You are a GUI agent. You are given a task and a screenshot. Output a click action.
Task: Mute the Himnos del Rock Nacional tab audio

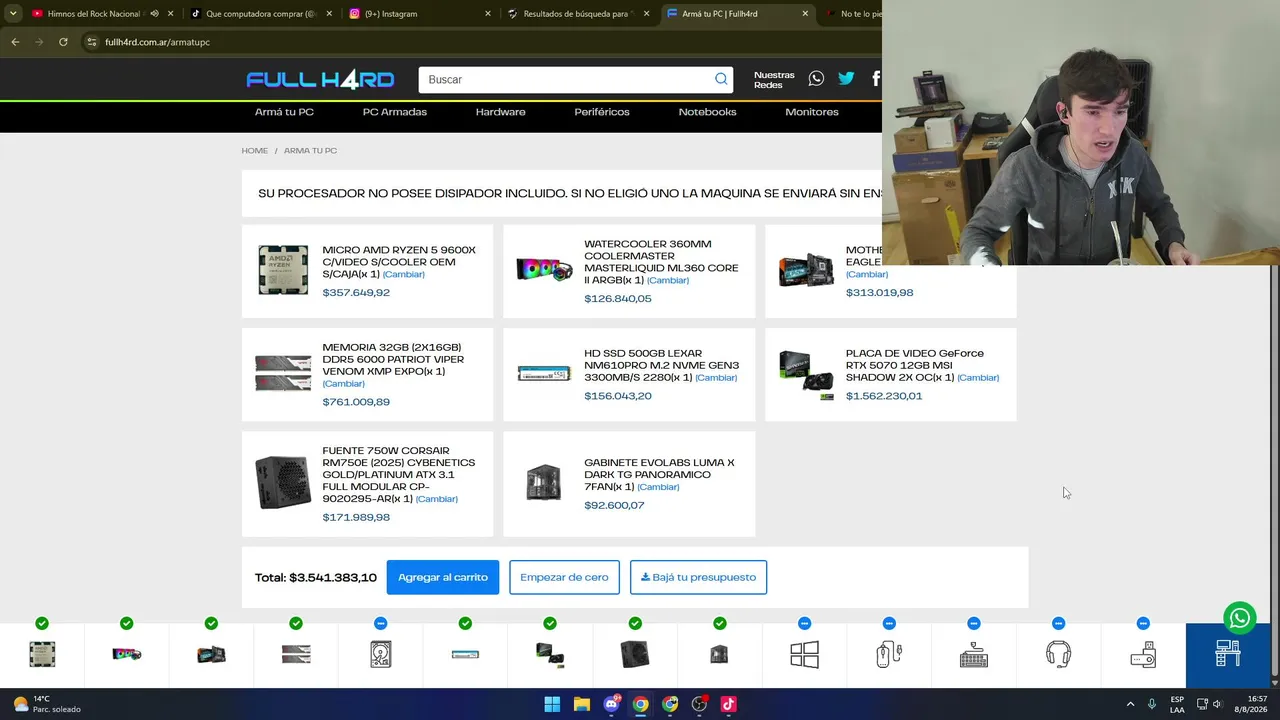tap(154, 14)
